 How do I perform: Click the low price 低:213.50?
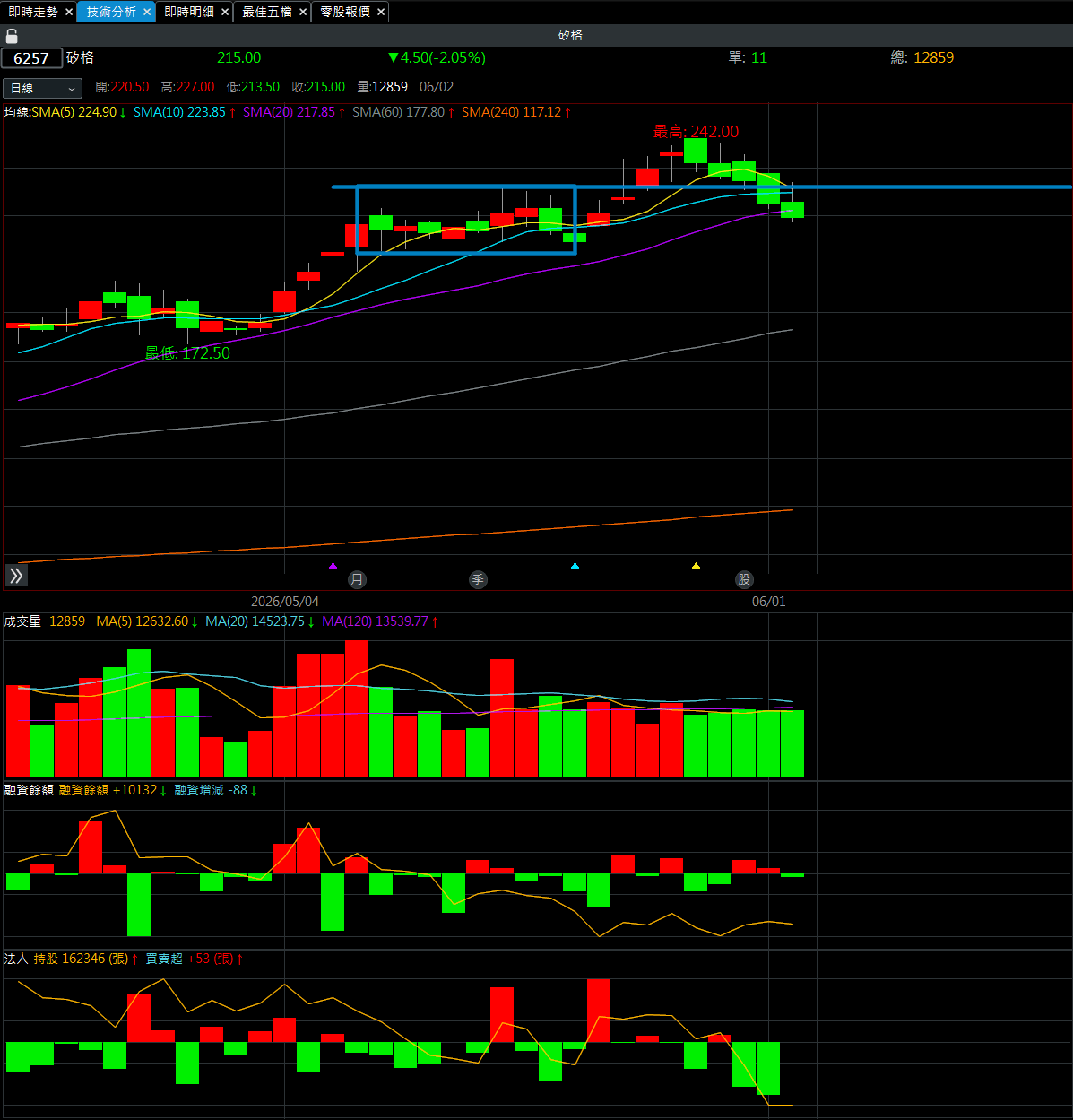[x=253, y=87]
